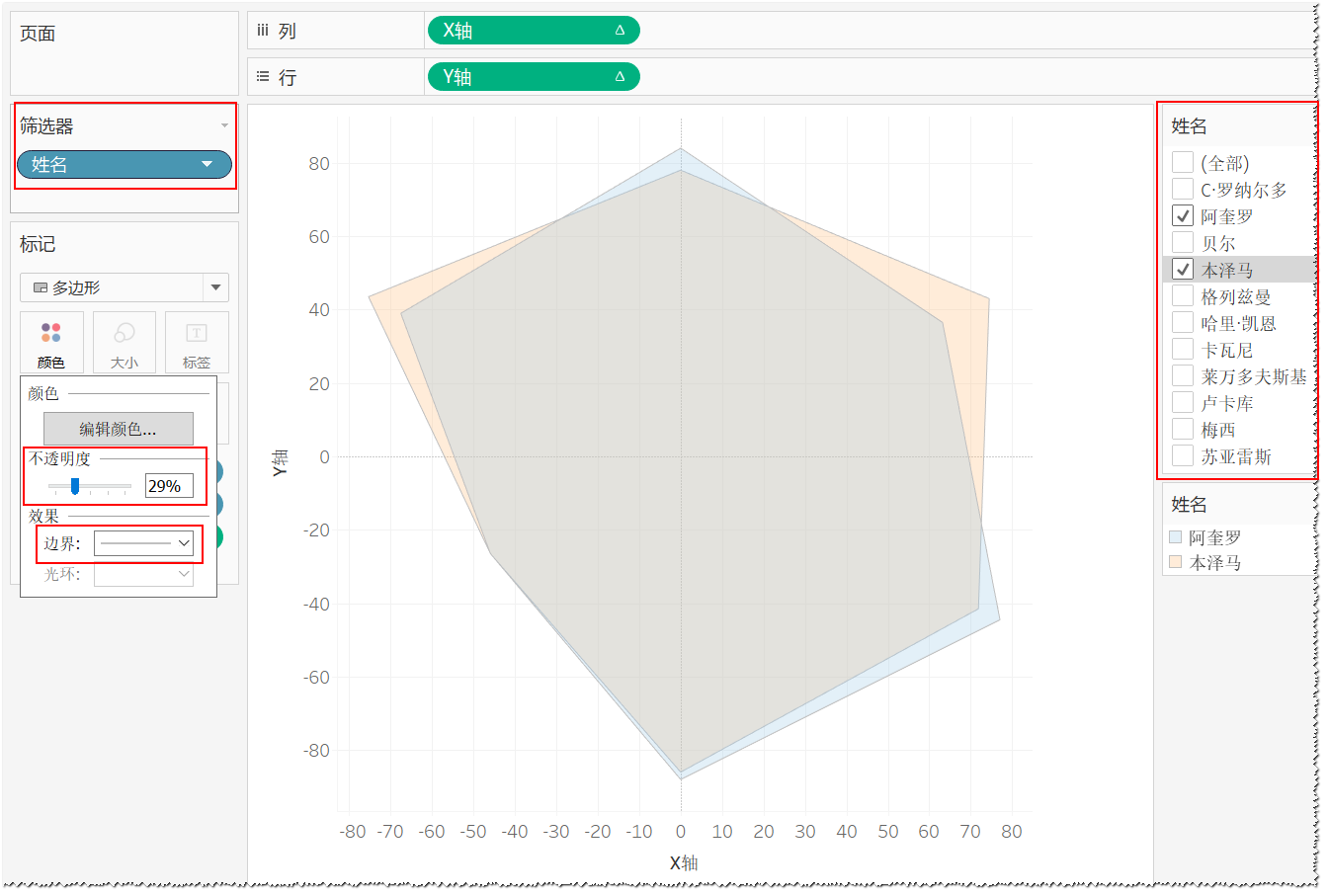The height and width of the screenshot is (896, 1328).
Task: Open the 颜色 color marks card
Action: (x=51, y=342)
